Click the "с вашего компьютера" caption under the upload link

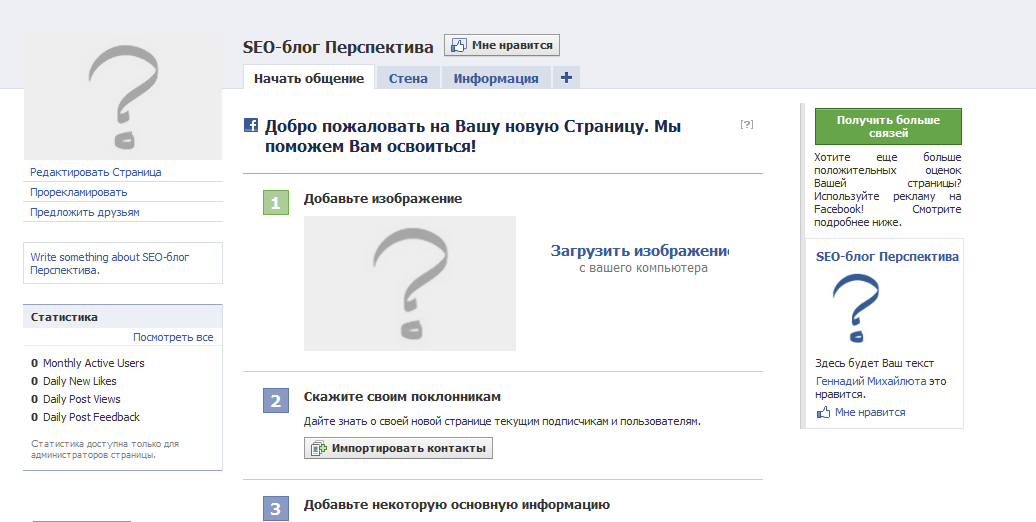(x=644, y=268)
